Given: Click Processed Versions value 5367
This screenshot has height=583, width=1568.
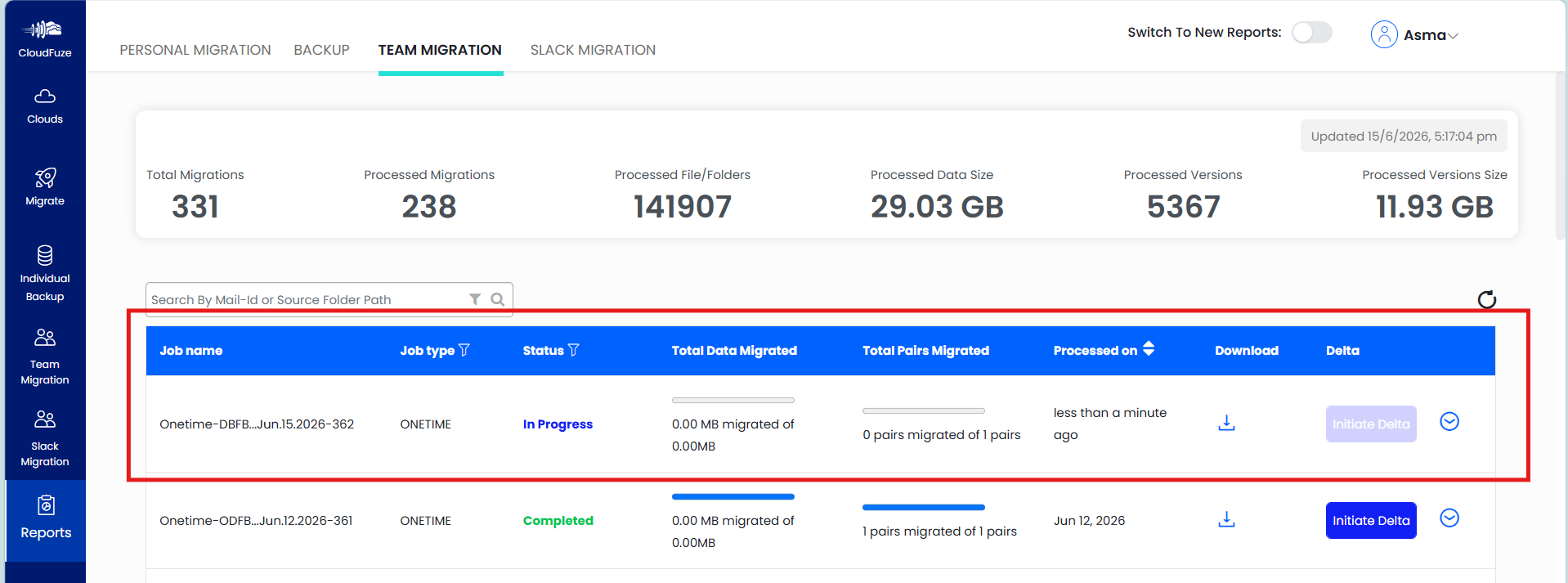Looking at the screenshot, I should [1183, 206].
